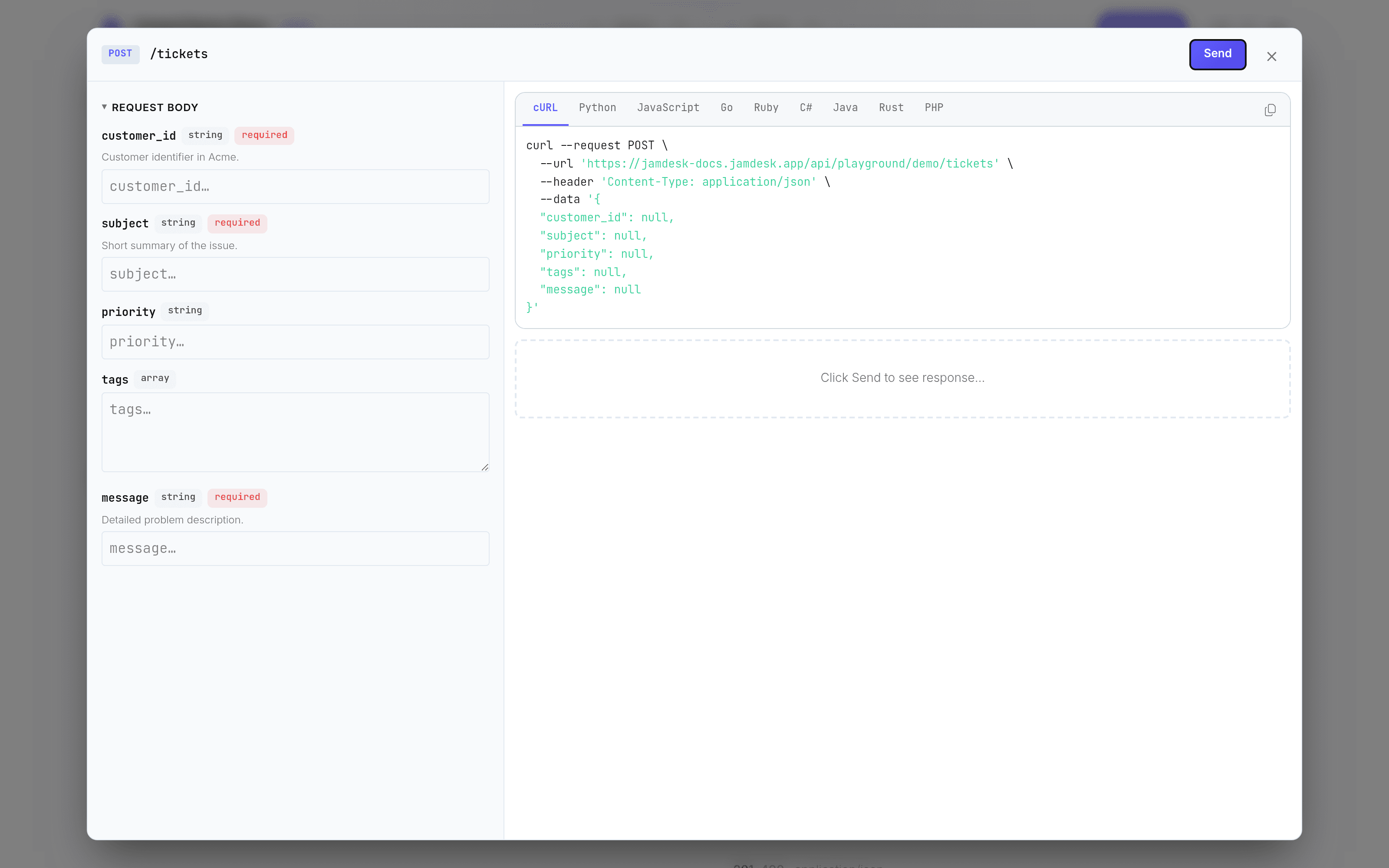This screenshot has height=868, width=1389.
Task: Click the string type badge for message
Action: pyautogui.click(x=178, y=498)
